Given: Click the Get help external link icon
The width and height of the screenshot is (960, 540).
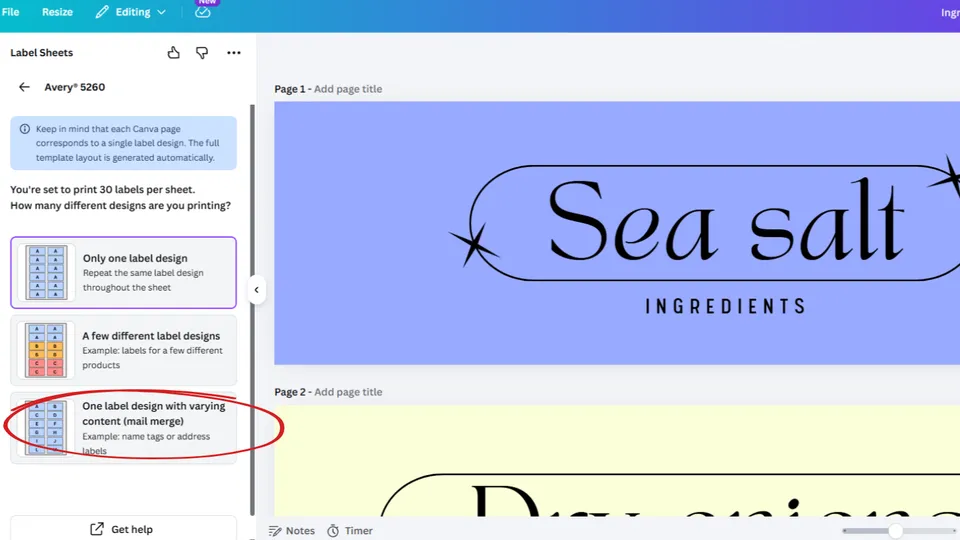Looking at the screenshot, I should [97, 529].
